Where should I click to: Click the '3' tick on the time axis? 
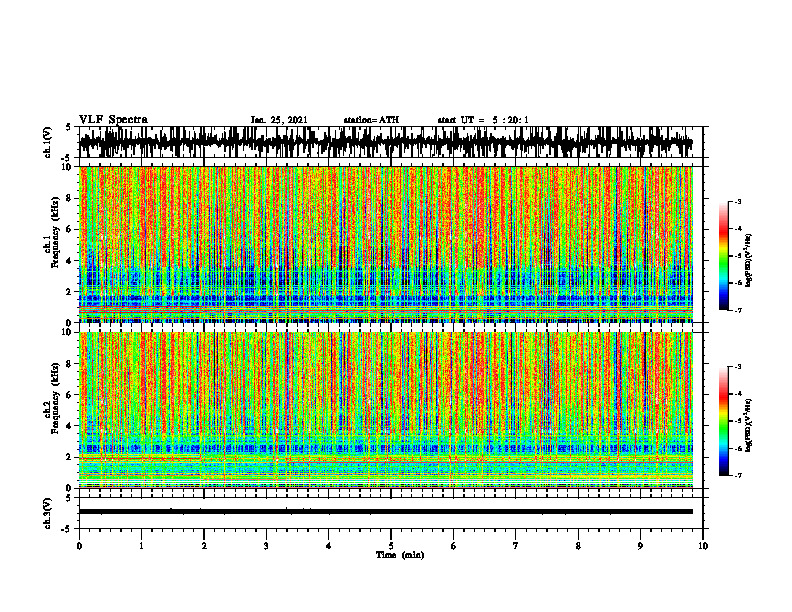[x=266, y=546]
